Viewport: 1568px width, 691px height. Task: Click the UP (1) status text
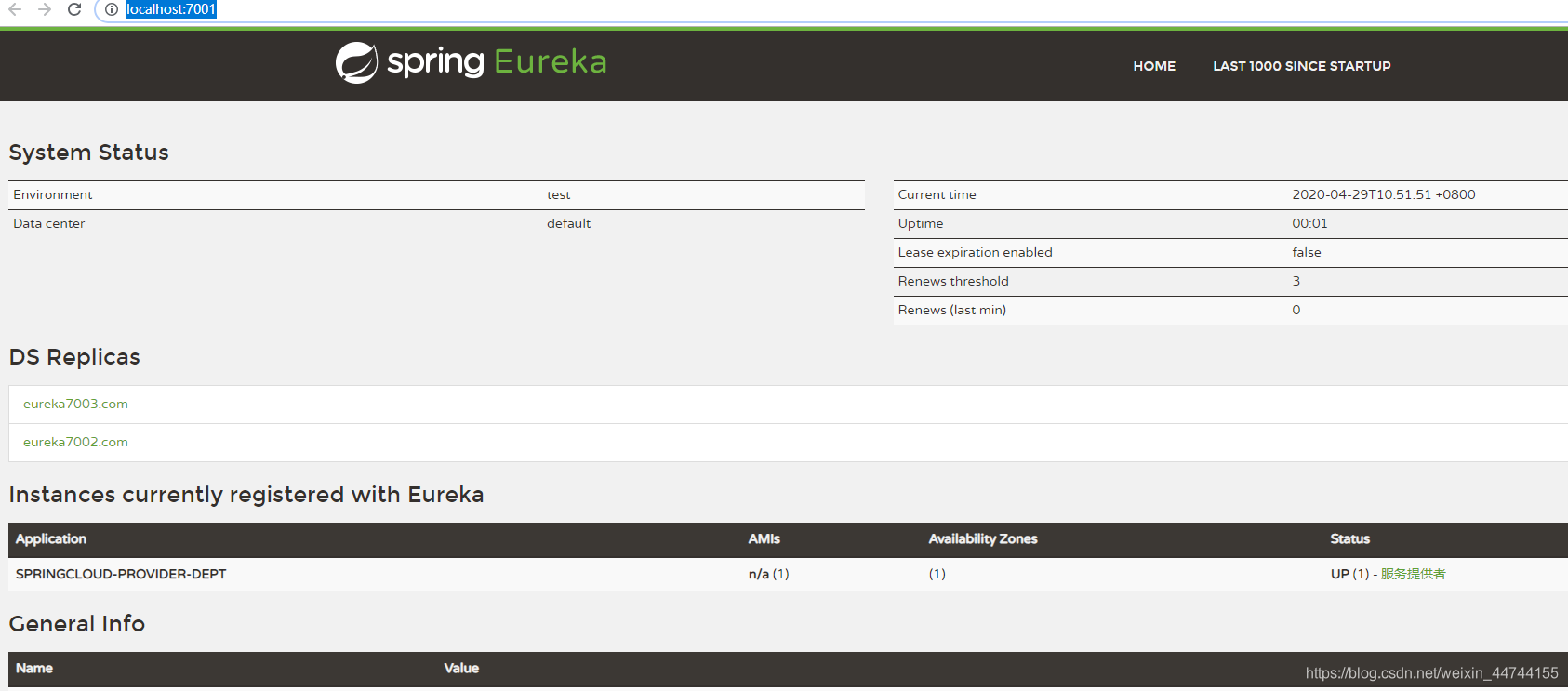tap(1349, 574)
